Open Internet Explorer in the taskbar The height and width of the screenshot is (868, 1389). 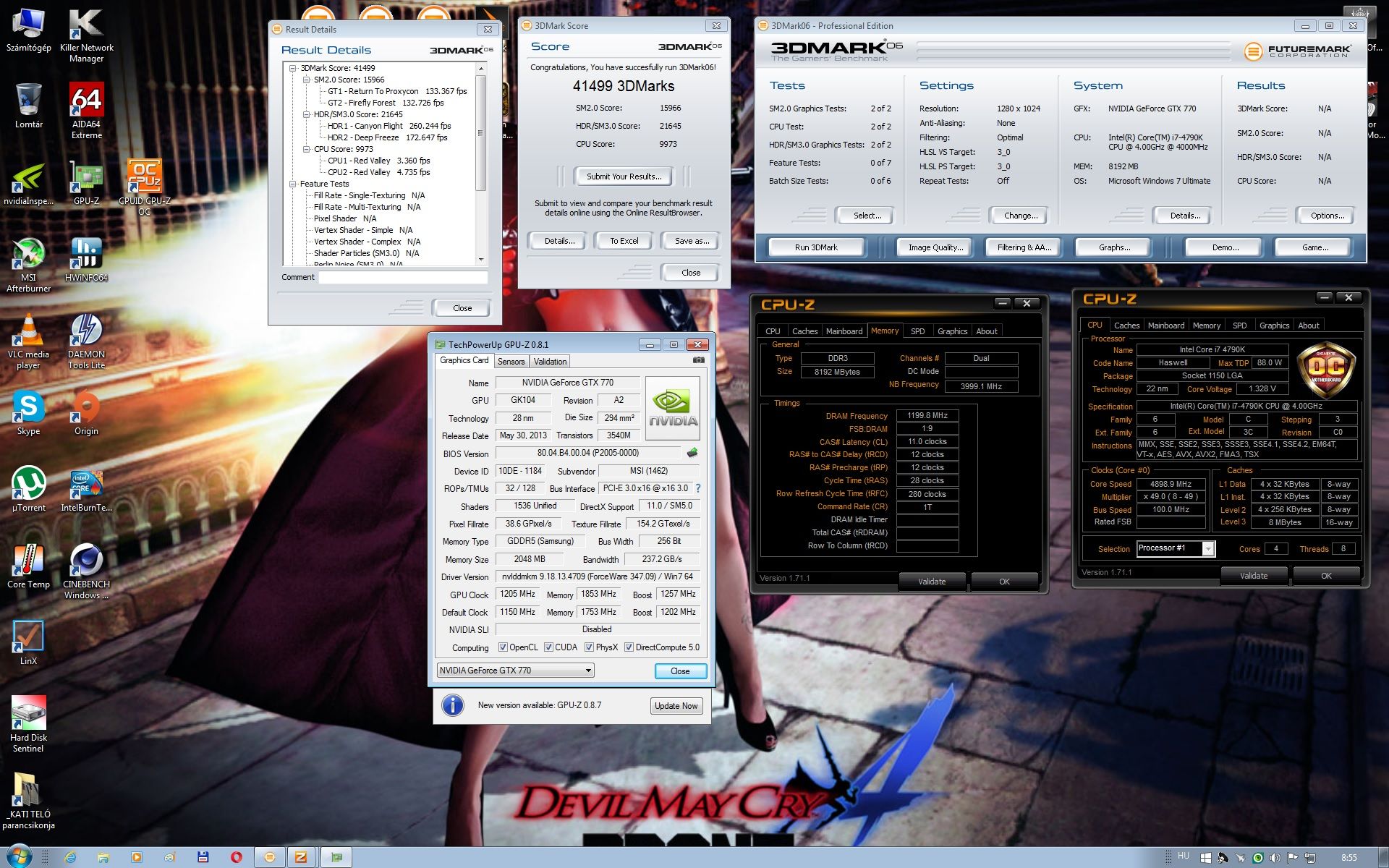[x=71, y=857]
